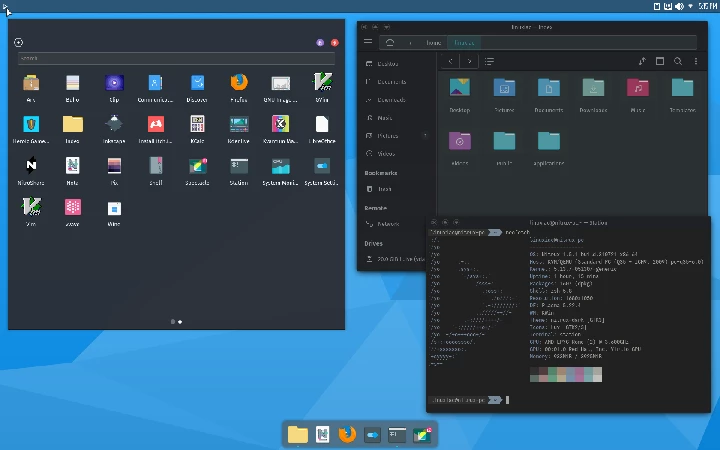This screenshot has height=450, width=720.
Task: Open the sort order dropdown in file manager
Action: pos(642,61)
